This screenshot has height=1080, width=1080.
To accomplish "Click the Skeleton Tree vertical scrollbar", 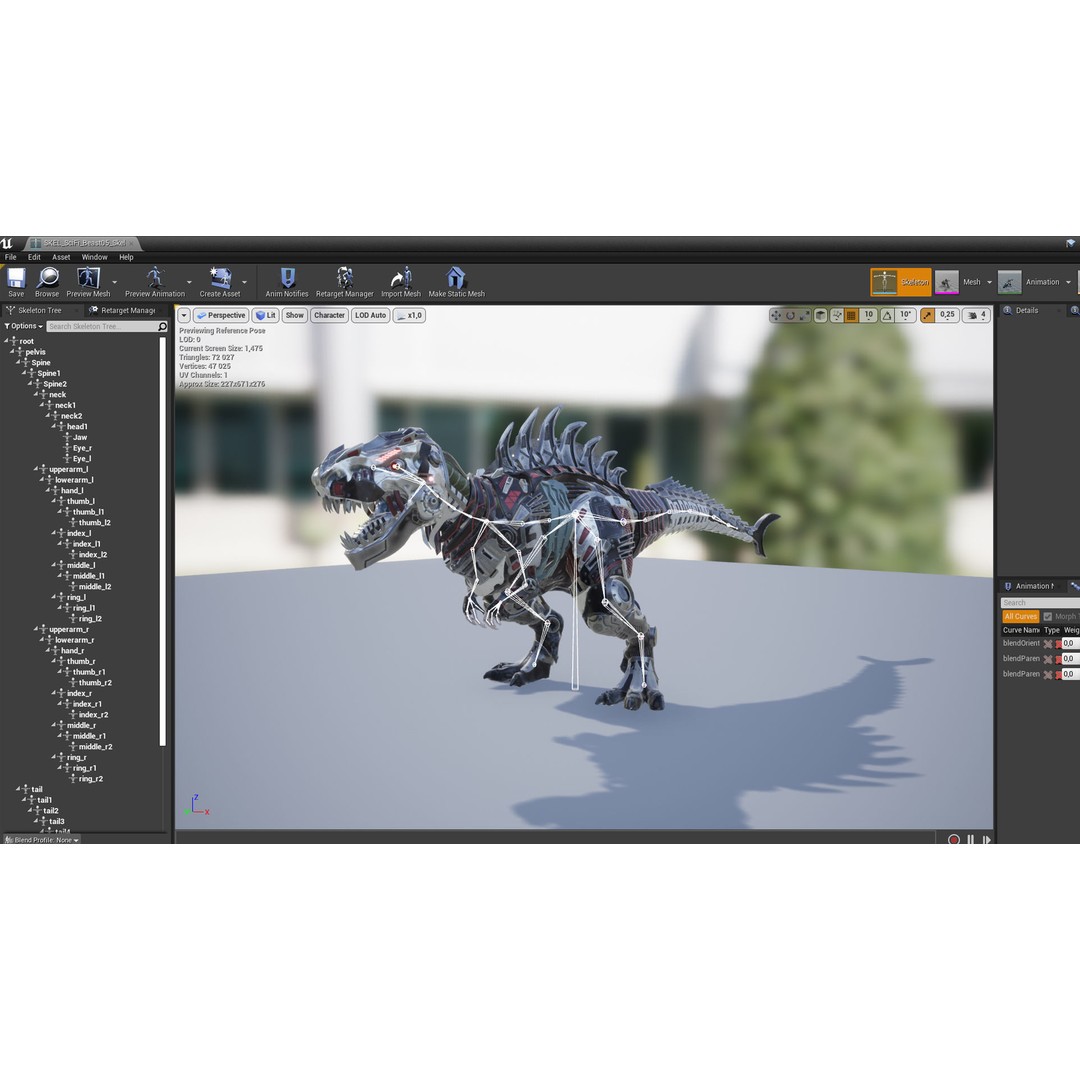I will pyautogui.click(x=163, y=542).
